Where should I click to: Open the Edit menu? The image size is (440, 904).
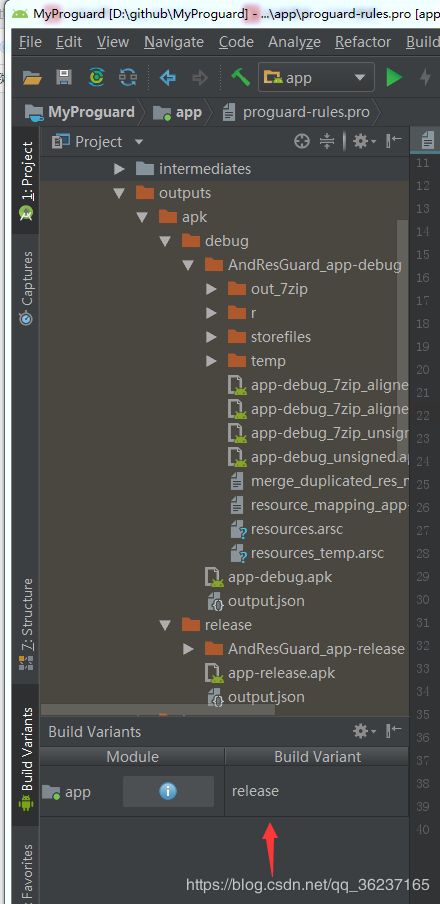69,42
